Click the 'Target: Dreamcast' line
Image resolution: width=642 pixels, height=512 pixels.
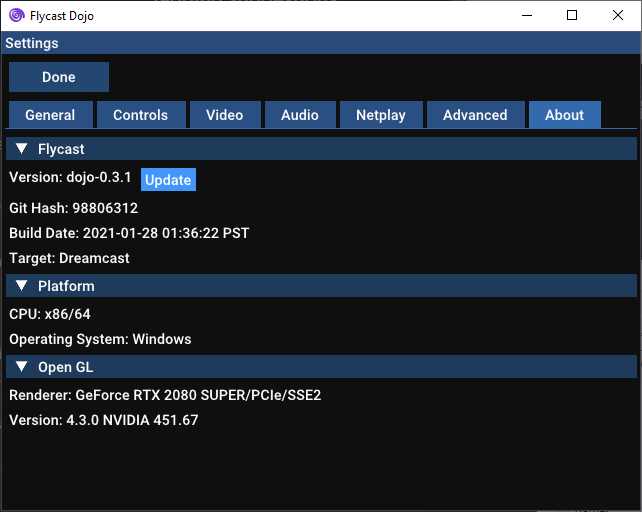[x=69, y=258]
